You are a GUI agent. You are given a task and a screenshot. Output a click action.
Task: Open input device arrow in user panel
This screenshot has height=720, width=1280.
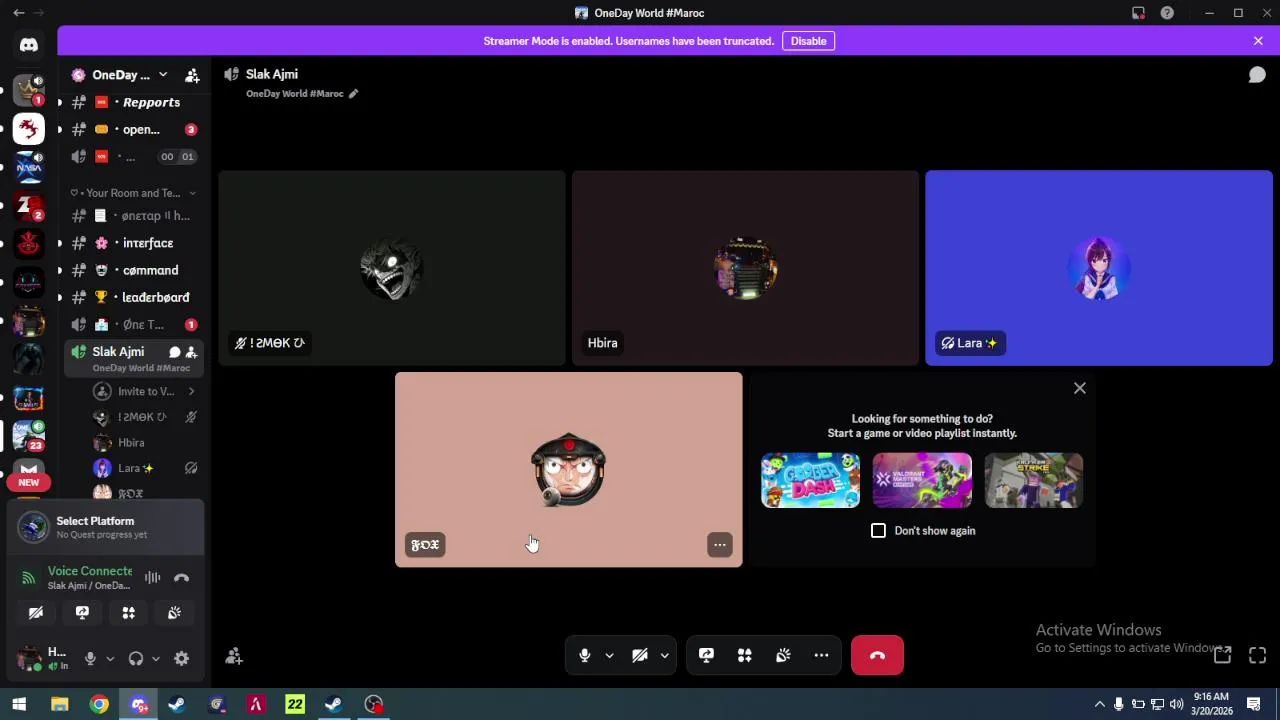point(110,658)
